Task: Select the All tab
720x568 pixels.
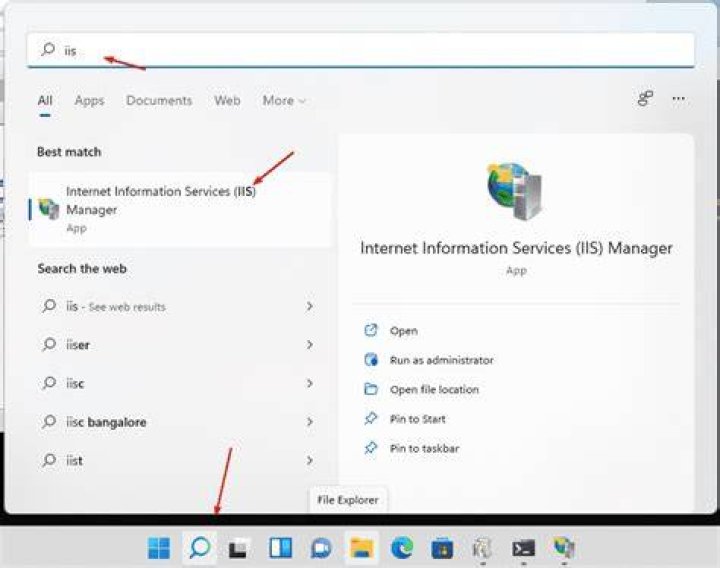Action: click(x=45, y=101)
